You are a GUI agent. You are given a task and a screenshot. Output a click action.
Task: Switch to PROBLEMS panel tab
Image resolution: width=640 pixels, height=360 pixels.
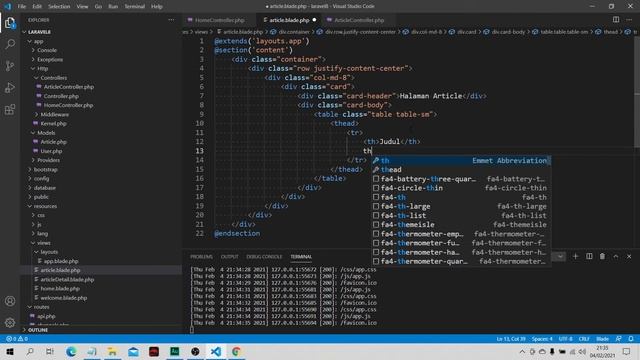201,257
